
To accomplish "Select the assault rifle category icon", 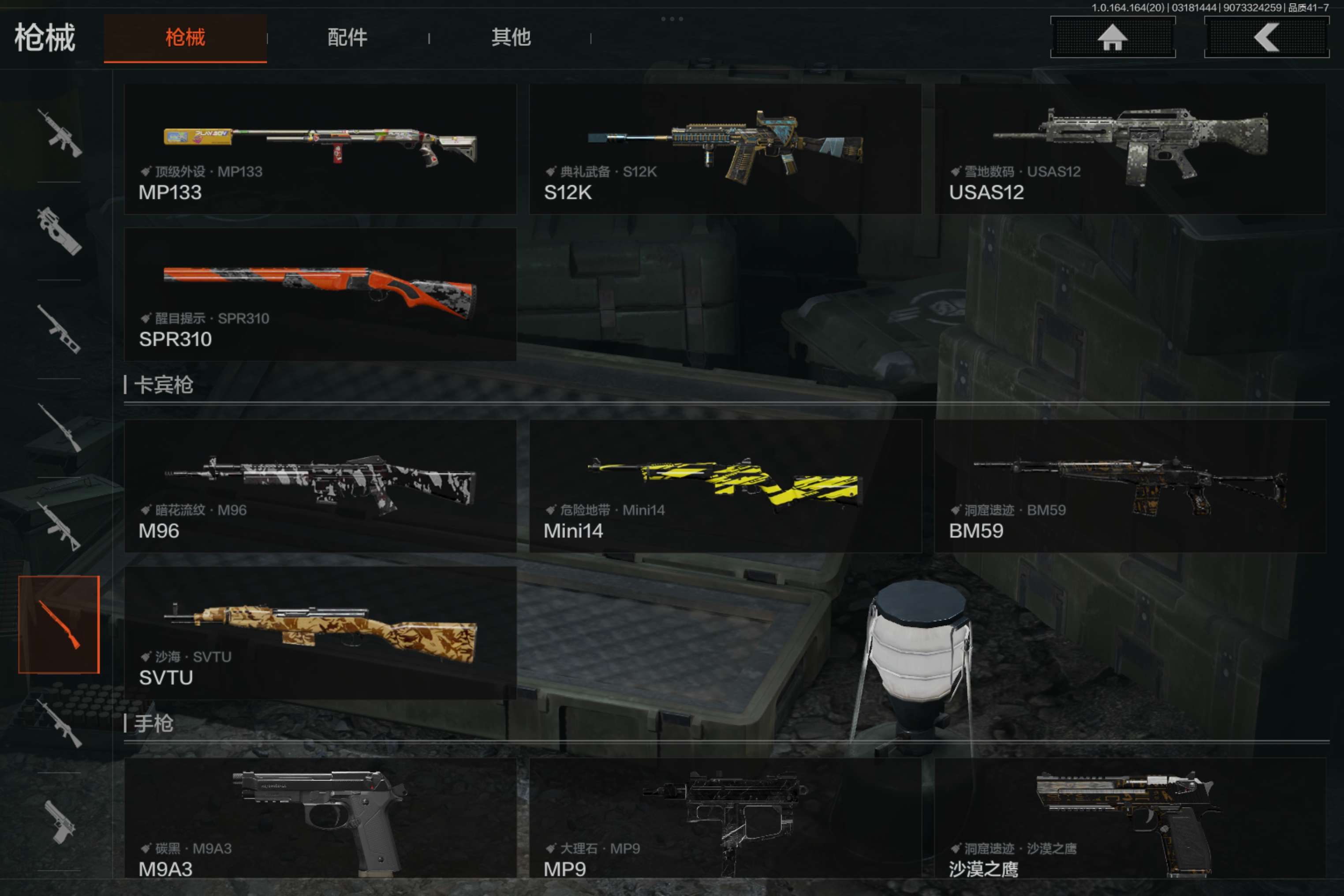I will [x=60, y=133].
